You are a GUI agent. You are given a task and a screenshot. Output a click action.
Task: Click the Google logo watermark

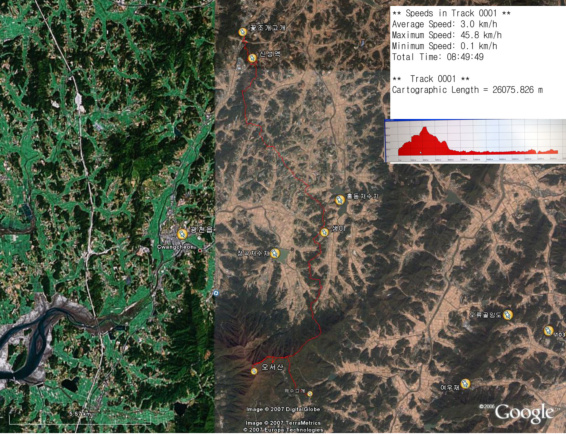pyautogui.click(x=524, y=412)
